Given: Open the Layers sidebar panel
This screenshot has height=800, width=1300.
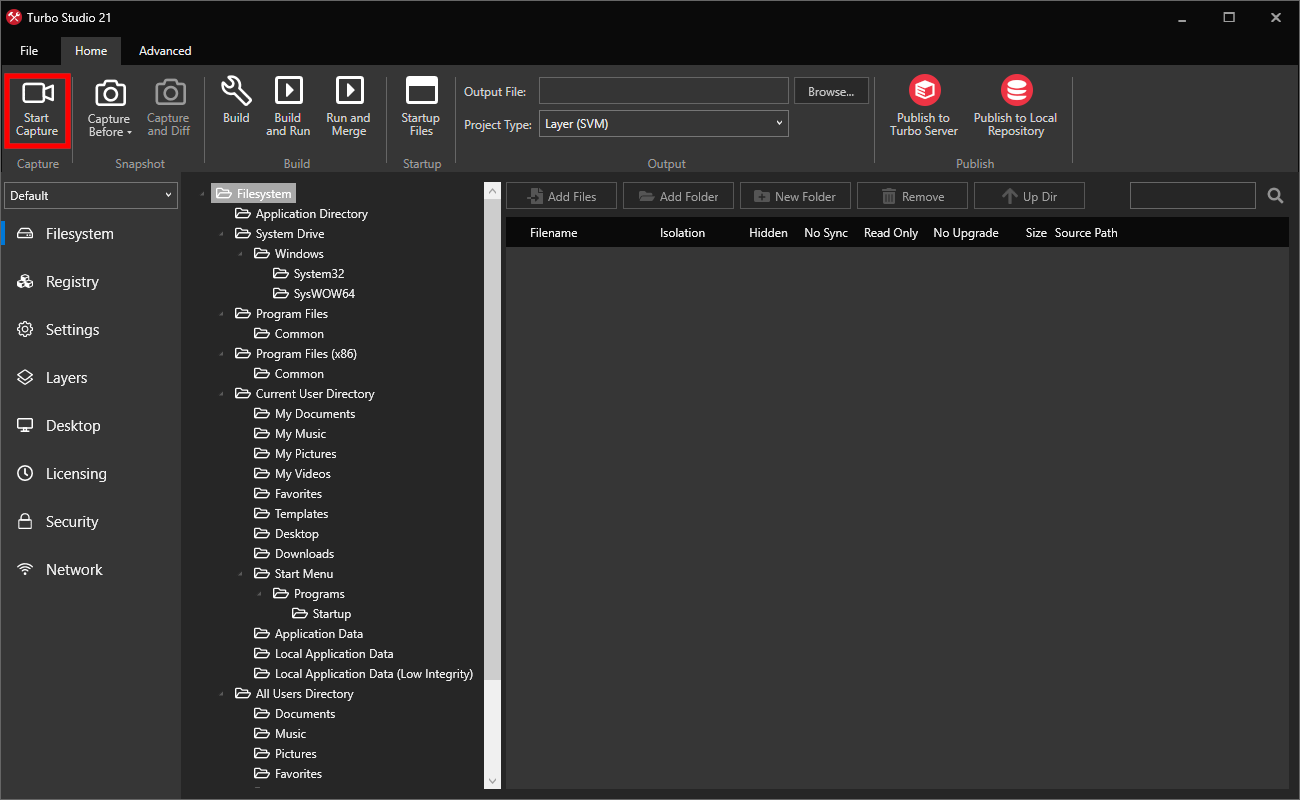Looking at the screenshot, I should (x=64, y=377).
